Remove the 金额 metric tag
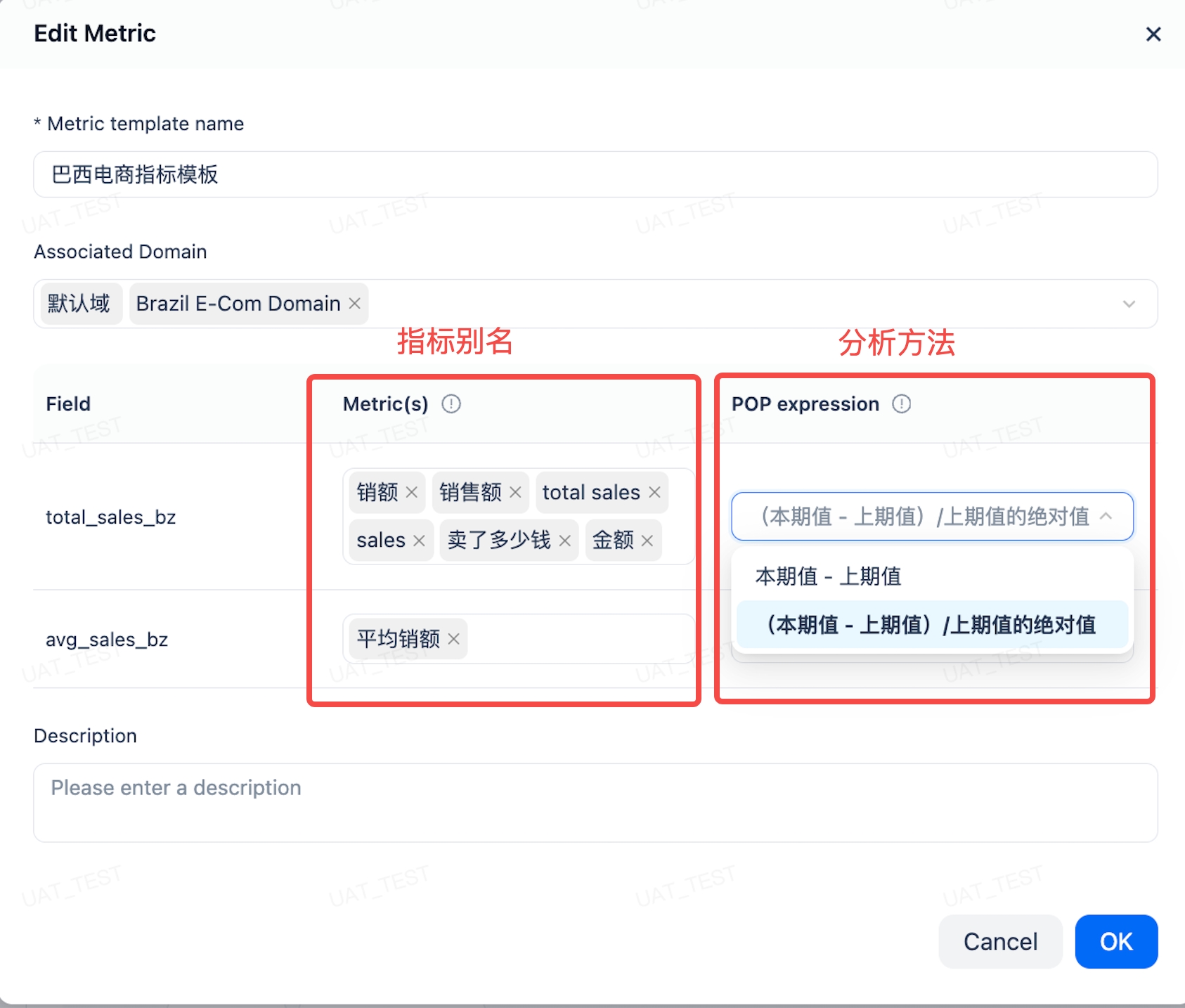Screen dimensions: 1185x1008 click(x=647, y=541)
